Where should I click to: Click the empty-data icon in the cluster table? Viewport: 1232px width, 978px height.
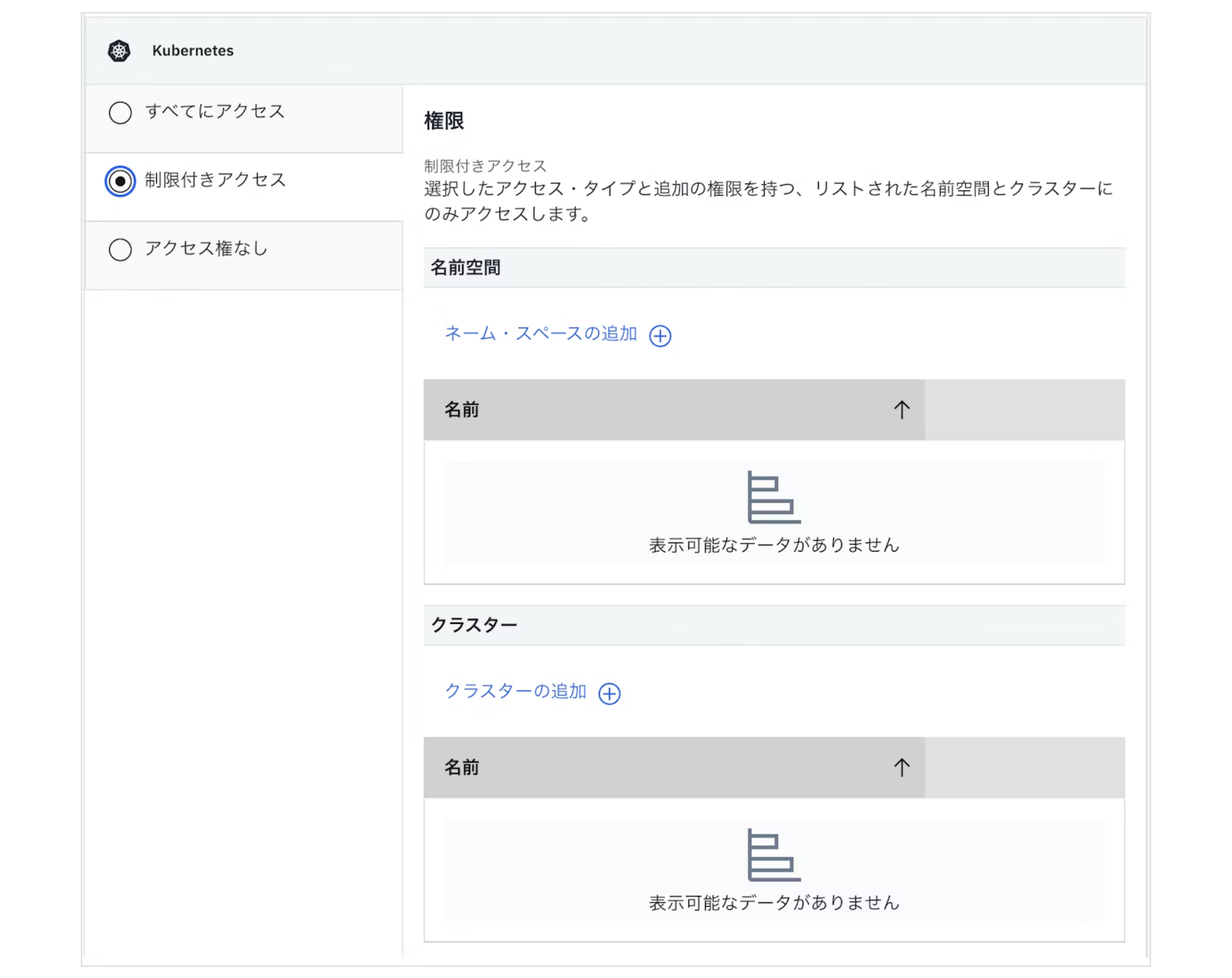click(x=773, y=855)
